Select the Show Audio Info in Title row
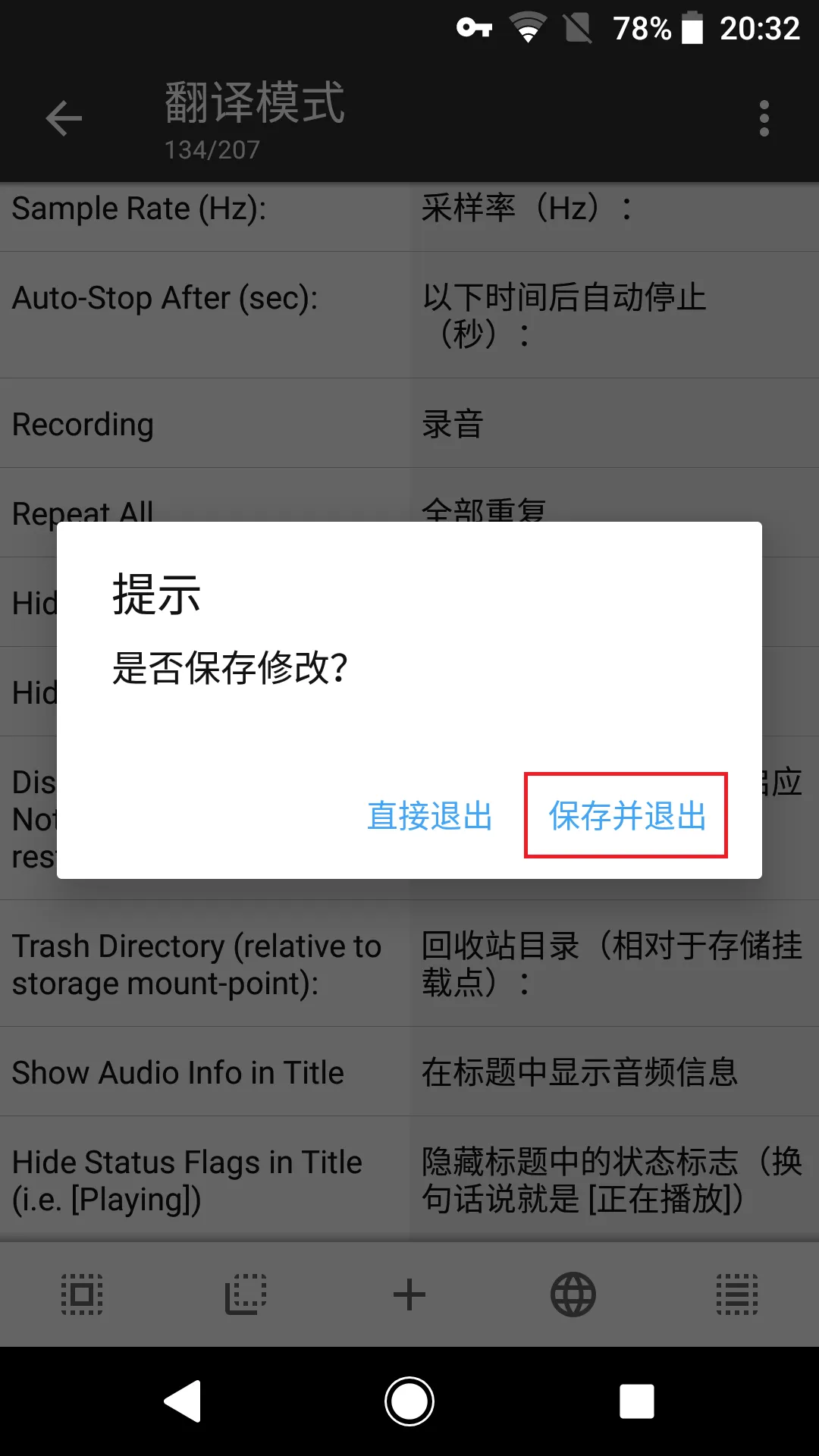The width and height of the screenshot is (819, 1456). (409, 1072)
